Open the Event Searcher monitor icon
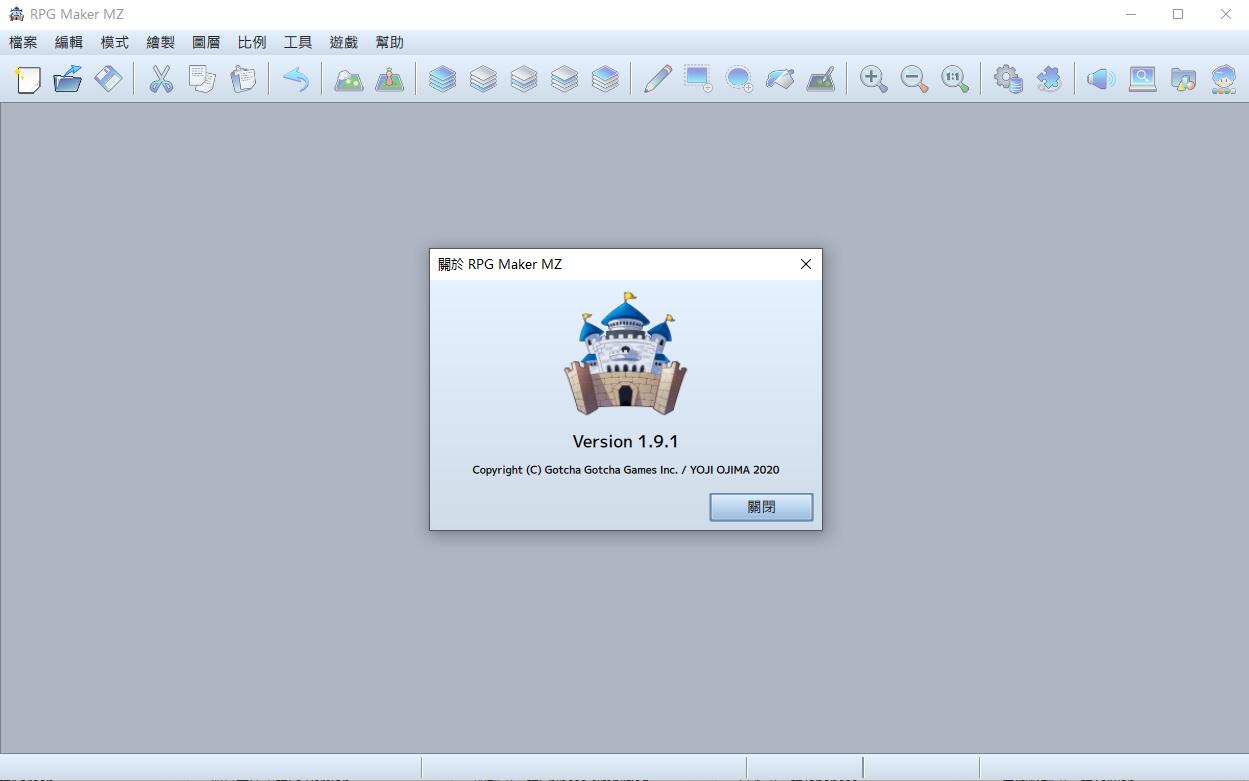 1142,79
